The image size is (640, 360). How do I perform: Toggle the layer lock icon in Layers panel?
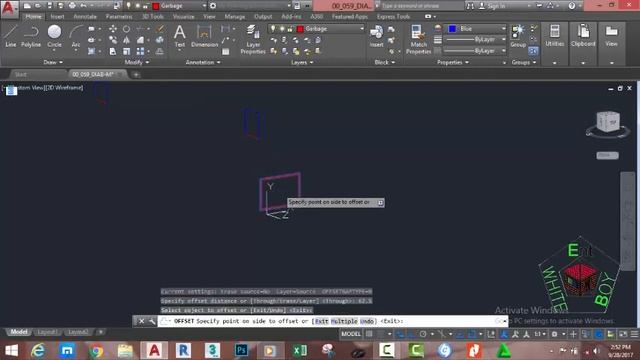(290, 29)
